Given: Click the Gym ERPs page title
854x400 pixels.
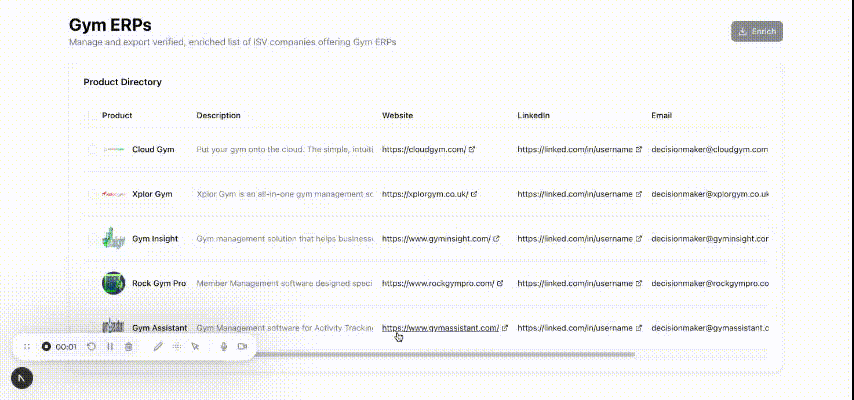Looking at the screenshot, I should [x=110, y=25].
